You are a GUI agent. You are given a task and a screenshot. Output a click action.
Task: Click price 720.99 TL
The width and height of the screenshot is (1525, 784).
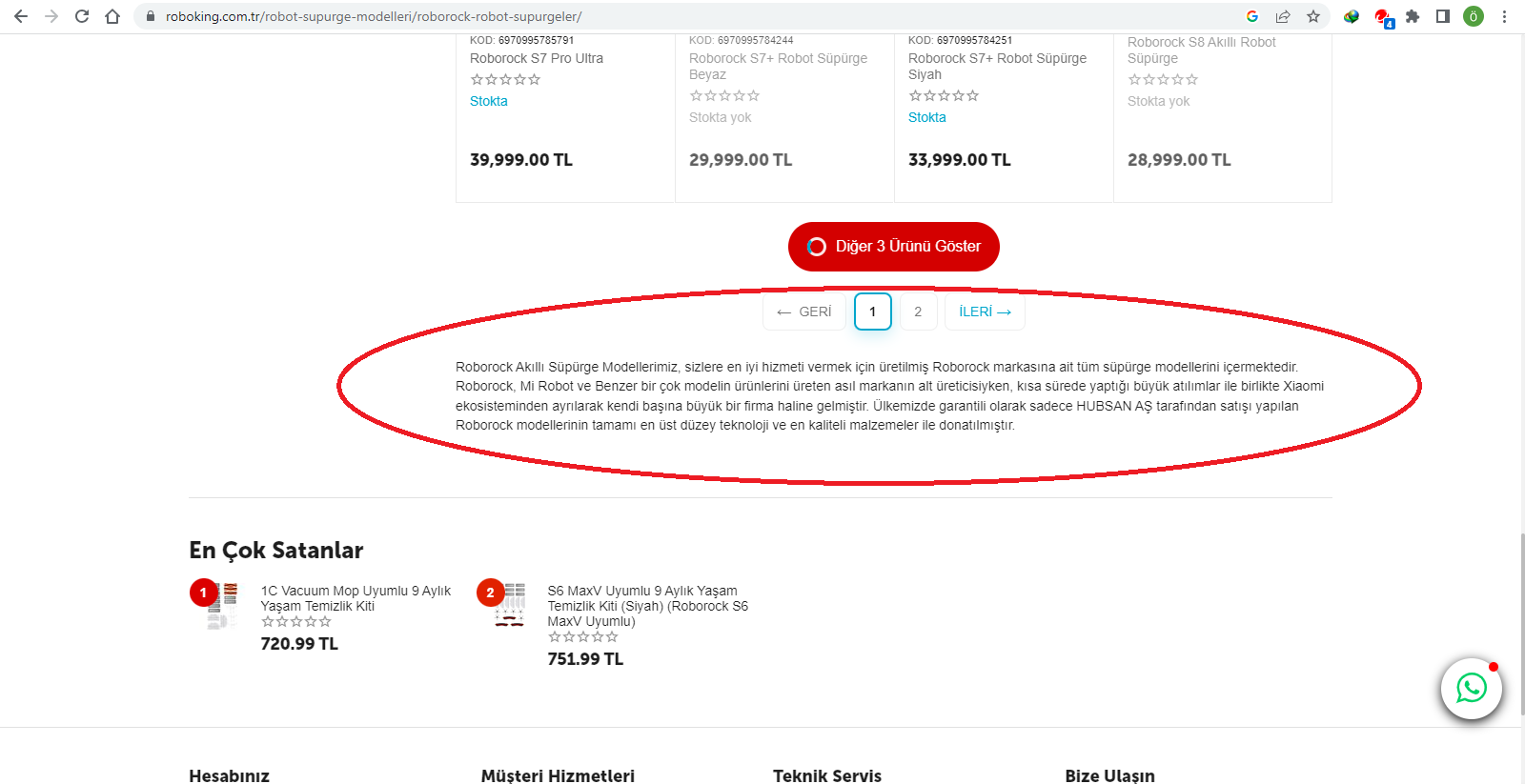[299, 644]
